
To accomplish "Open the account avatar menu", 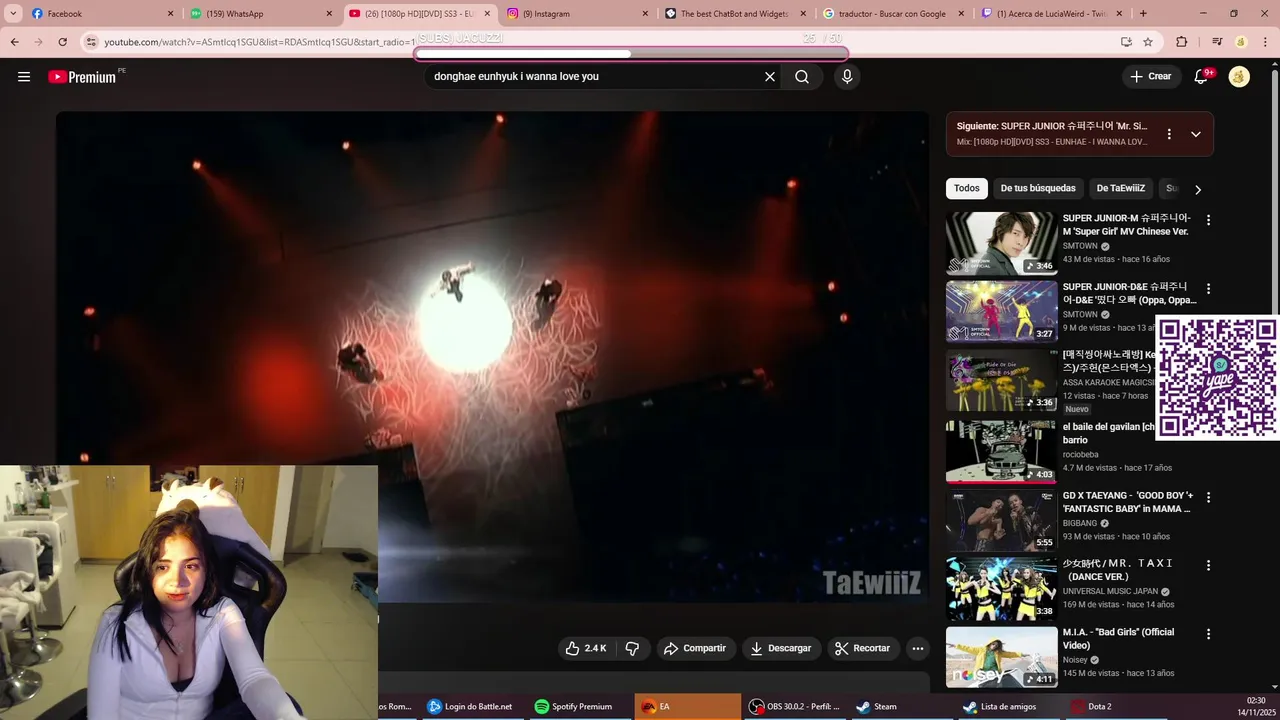I will point(1239,77).
